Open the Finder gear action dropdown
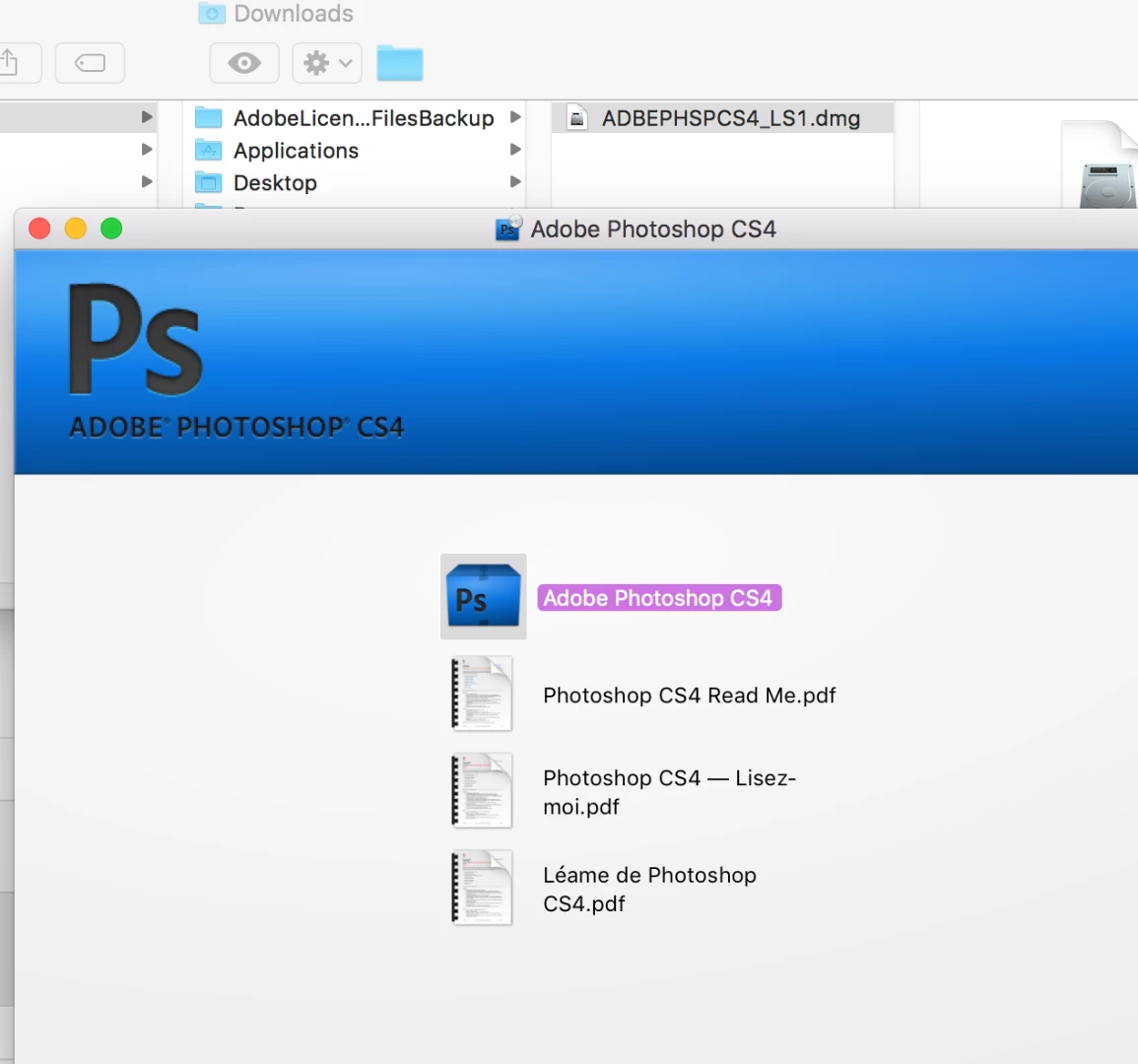The image size is (1138, 1064). 327,63
